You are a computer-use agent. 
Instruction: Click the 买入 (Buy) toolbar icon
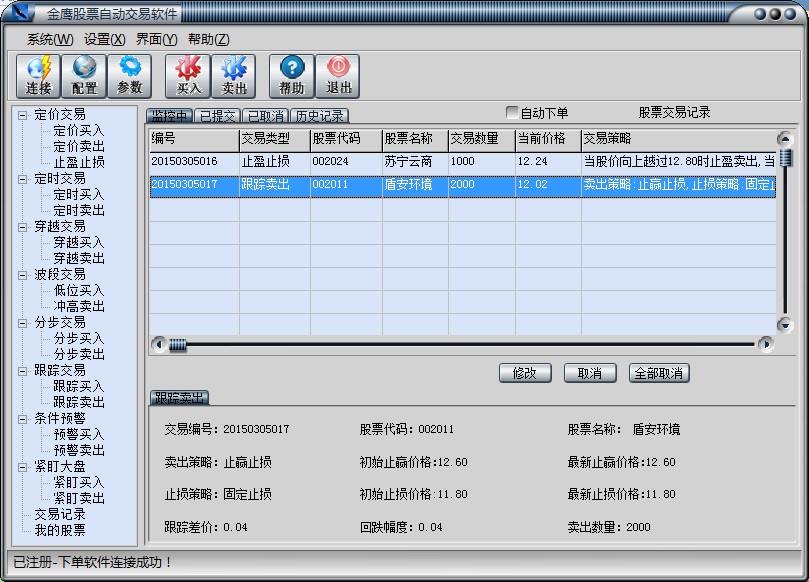[x=188, y=75]
